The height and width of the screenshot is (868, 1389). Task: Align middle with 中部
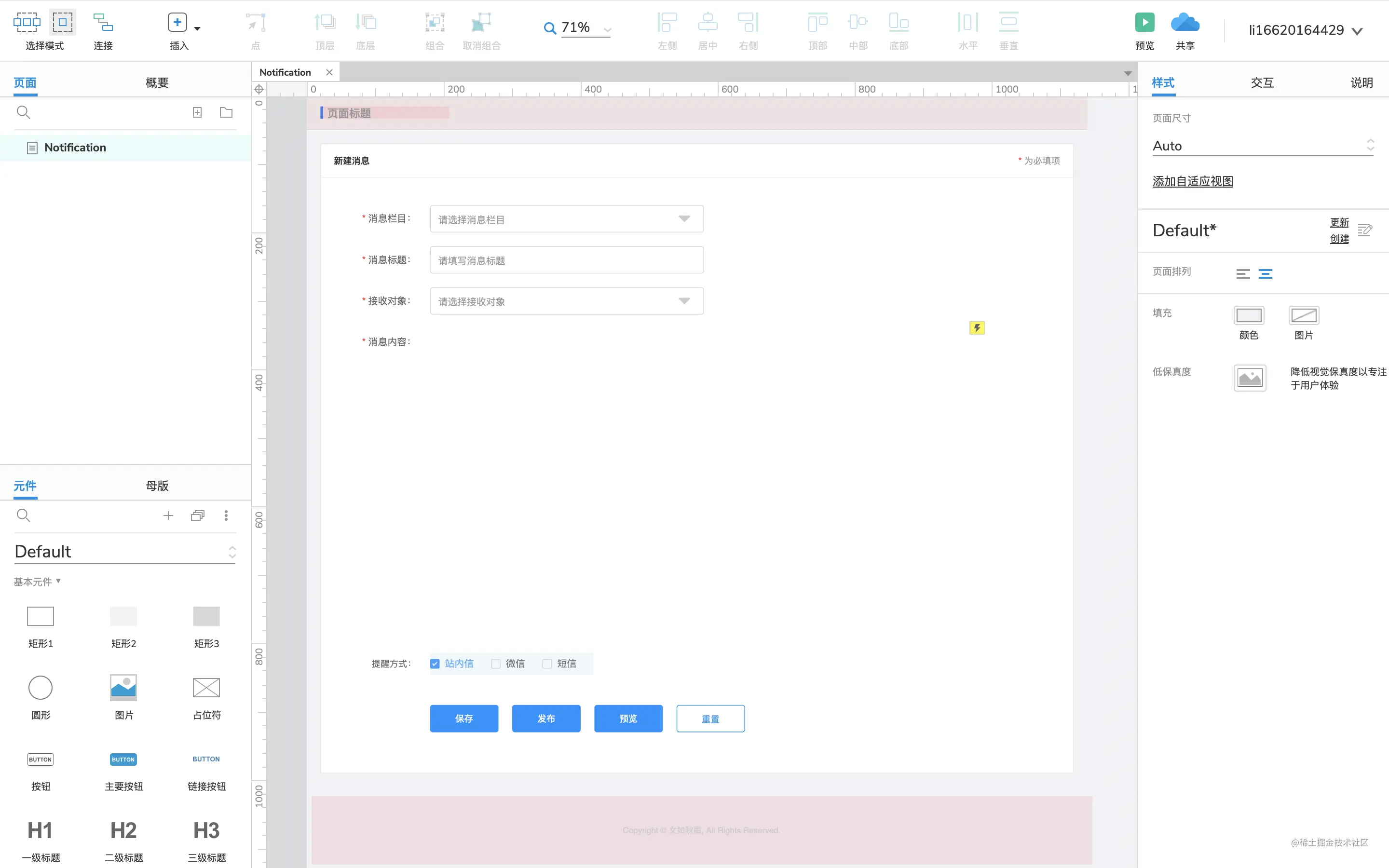(858, 22)
